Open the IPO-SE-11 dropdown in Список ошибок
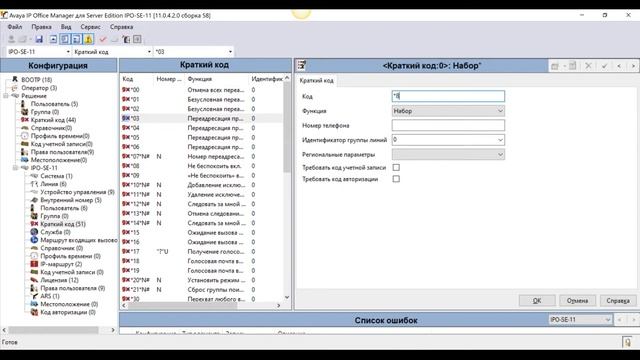 (x=607, y=320)
